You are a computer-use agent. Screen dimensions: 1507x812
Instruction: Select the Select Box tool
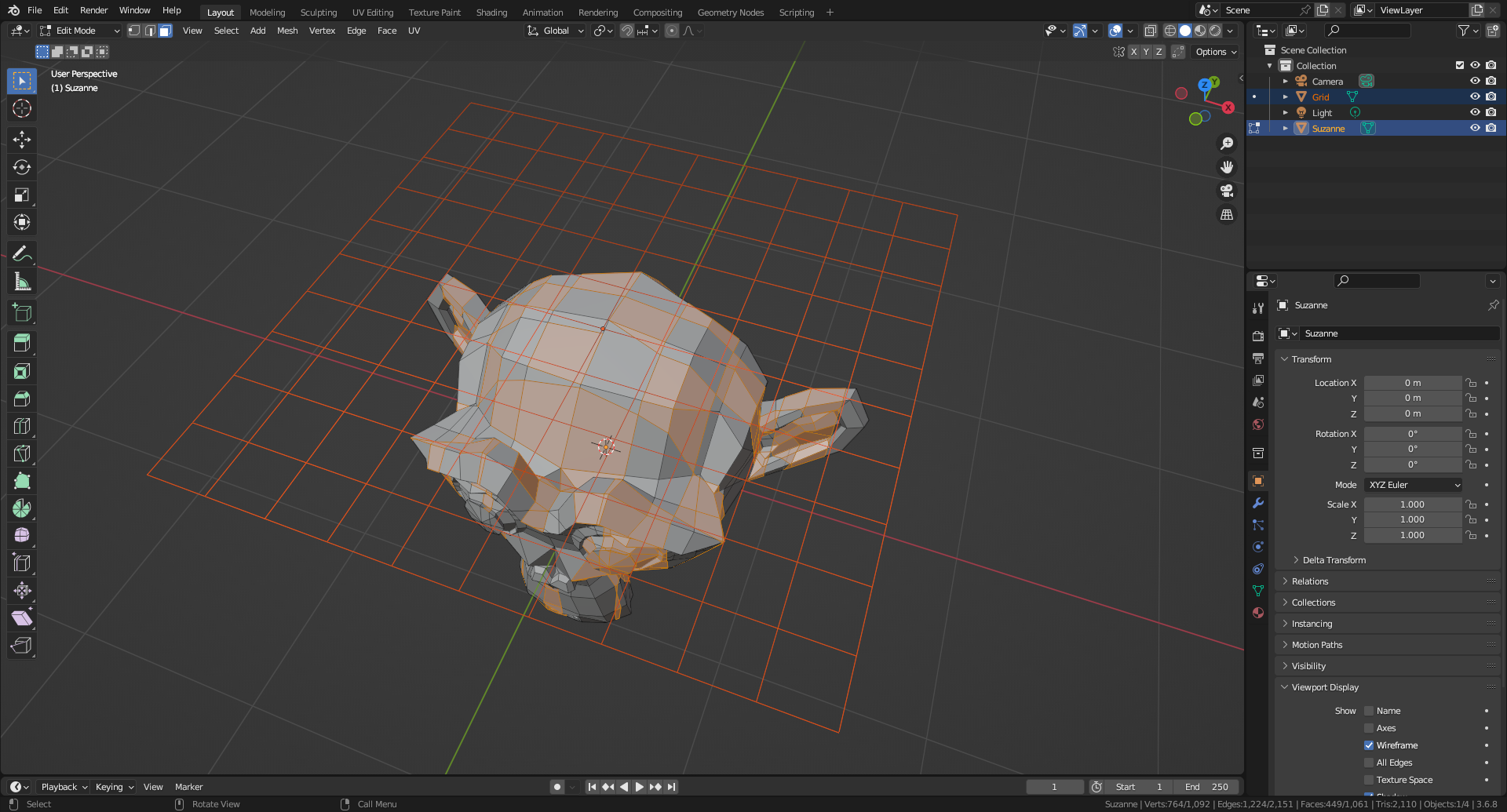click(22, 81)
